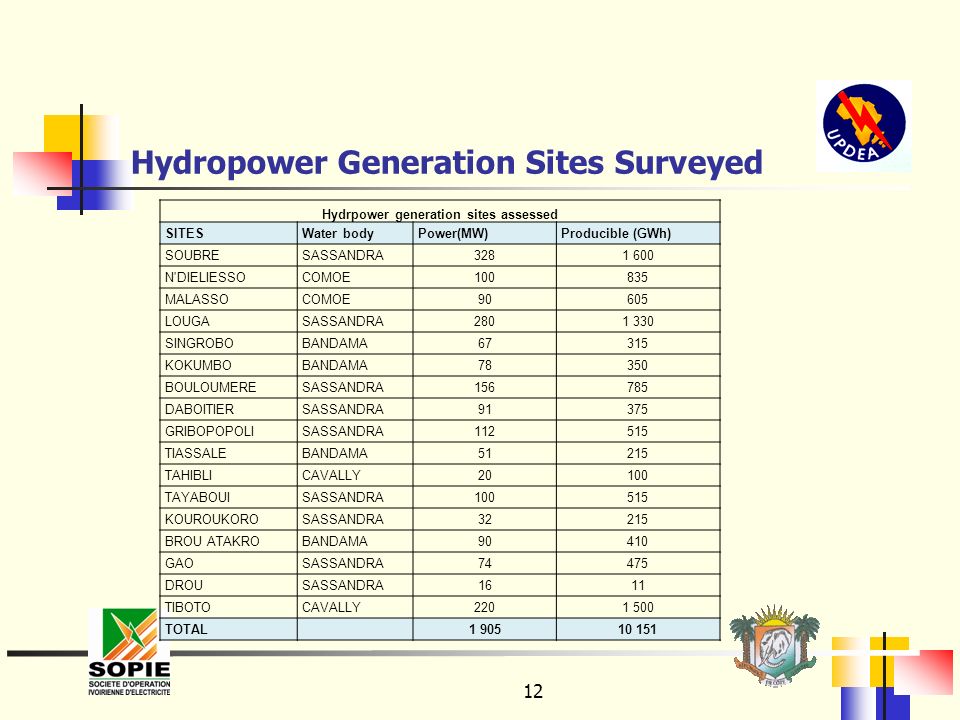Click BOULOUMERE's power value 156
The image size is (960, 720).
click(484, 388)
